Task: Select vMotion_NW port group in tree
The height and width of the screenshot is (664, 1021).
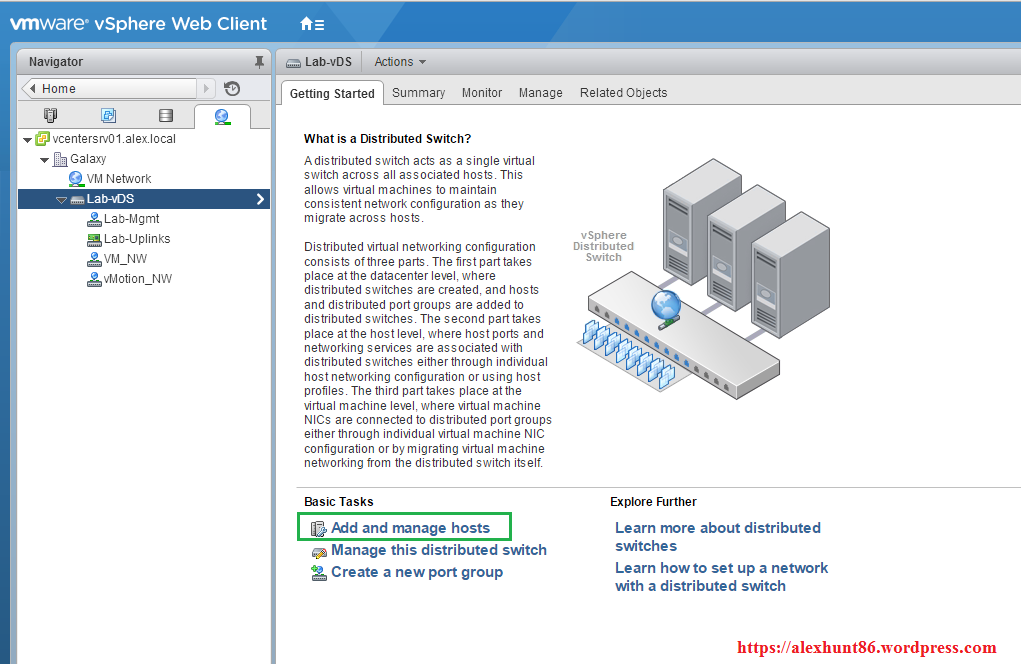Action: pos(137,279)
